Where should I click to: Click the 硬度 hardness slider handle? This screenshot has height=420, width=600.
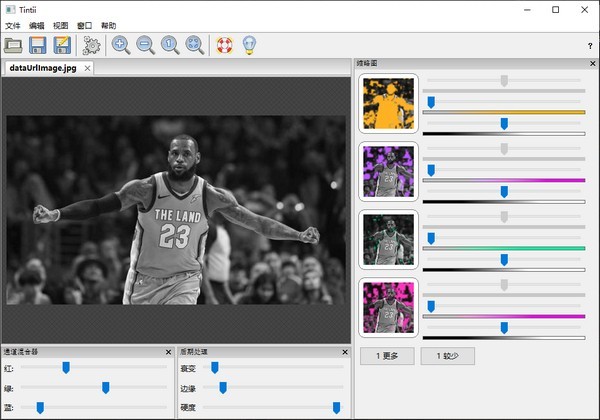point(336,408)
